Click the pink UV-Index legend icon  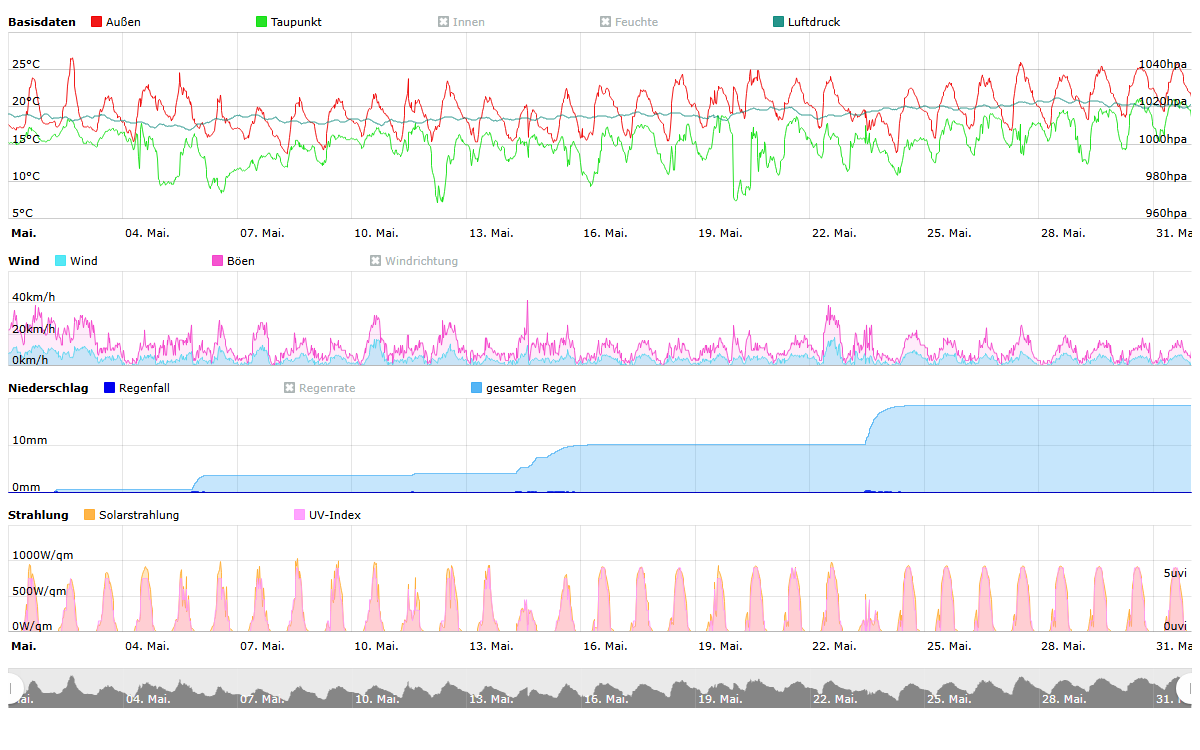[x=300, y=515]
